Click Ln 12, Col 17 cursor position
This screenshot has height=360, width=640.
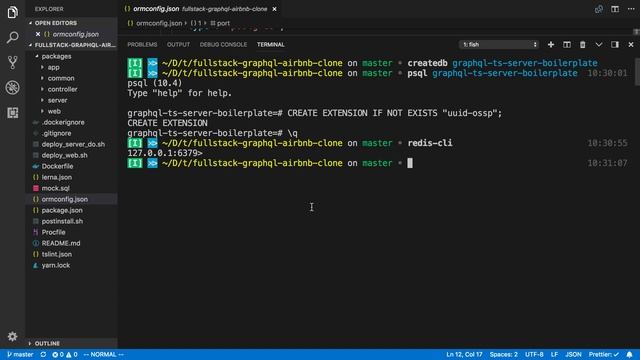(464, 355)
